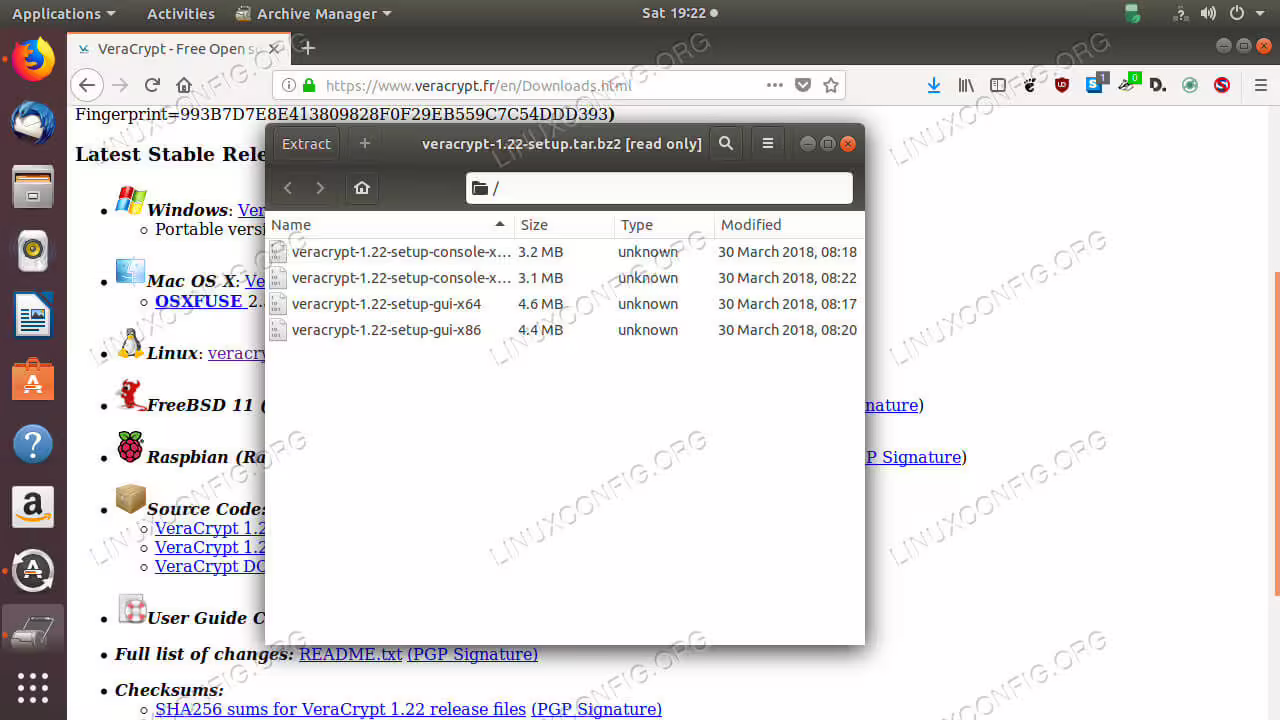Screen dimensions: 1280x720
Task: Open the Archive Manager hamburger menu
Action: (x=768, y=144)
